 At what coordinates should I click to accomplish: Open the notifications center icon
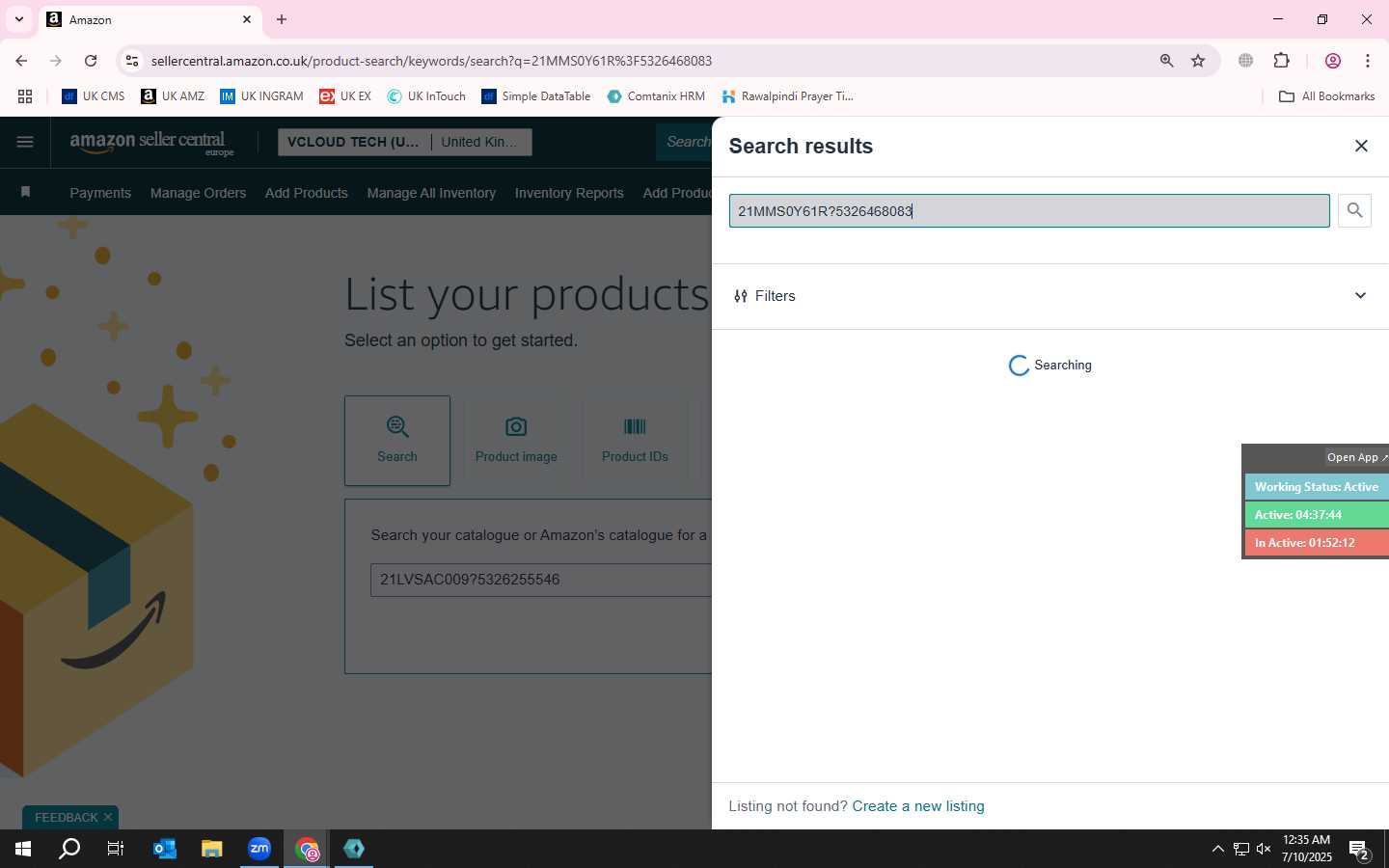point(1359,849)
